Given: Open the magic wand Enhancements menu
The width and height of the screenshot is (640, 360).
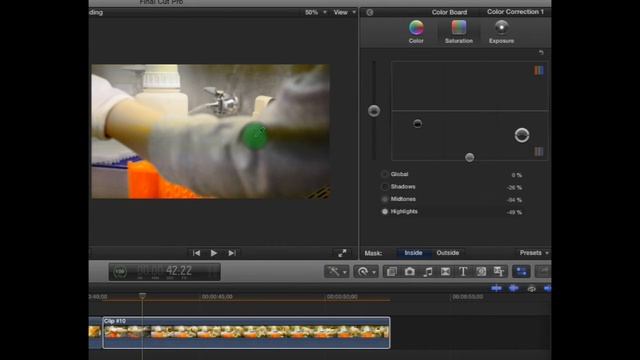Looking at the screenshot, I should (337, 271).
